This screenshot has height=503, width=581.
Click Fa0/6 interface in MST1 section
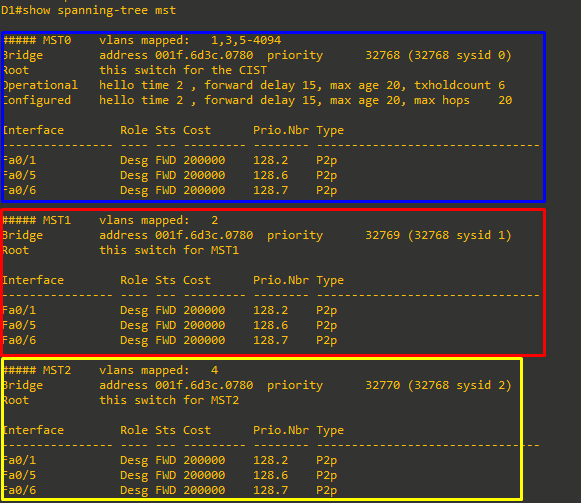tap(20, 340)
